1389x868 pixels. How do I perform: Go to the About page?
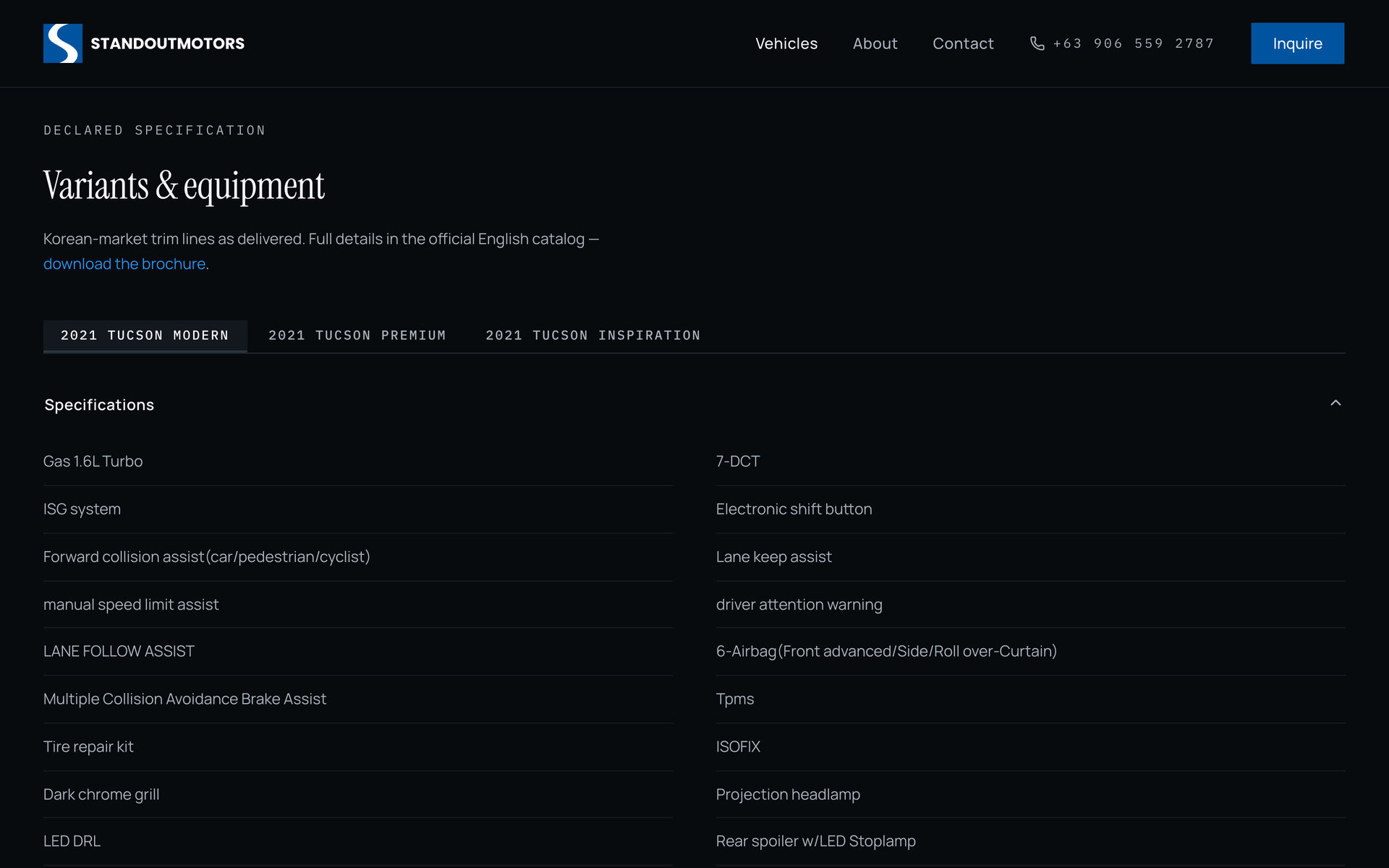coord(875,43)
